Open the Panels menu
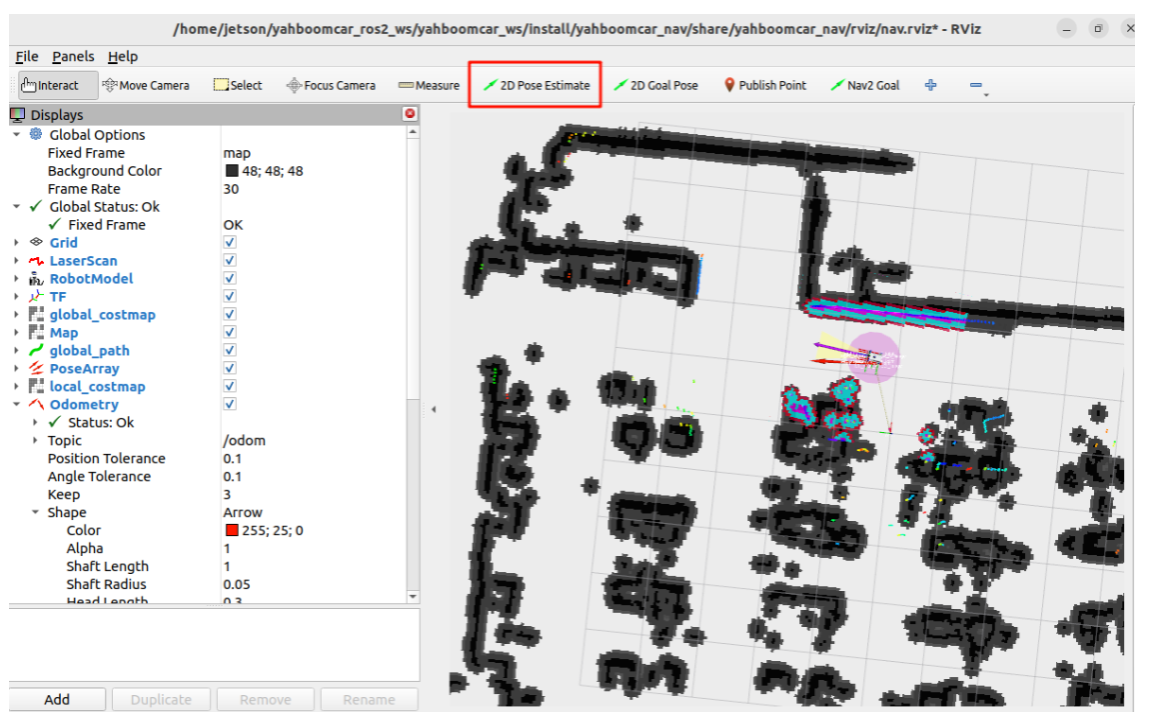The width and height of the screenshot is (1157, 721). tap(73, 57)
